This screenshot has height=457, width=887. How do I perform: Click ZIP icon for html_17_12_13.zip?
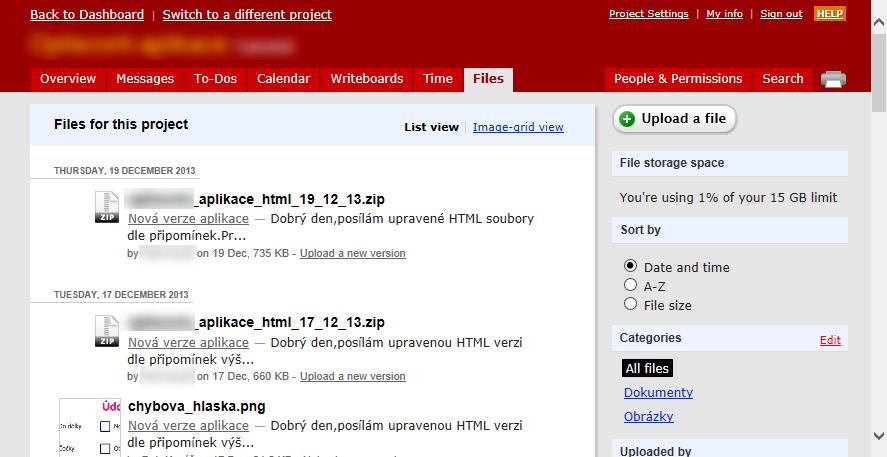[107, 331]
